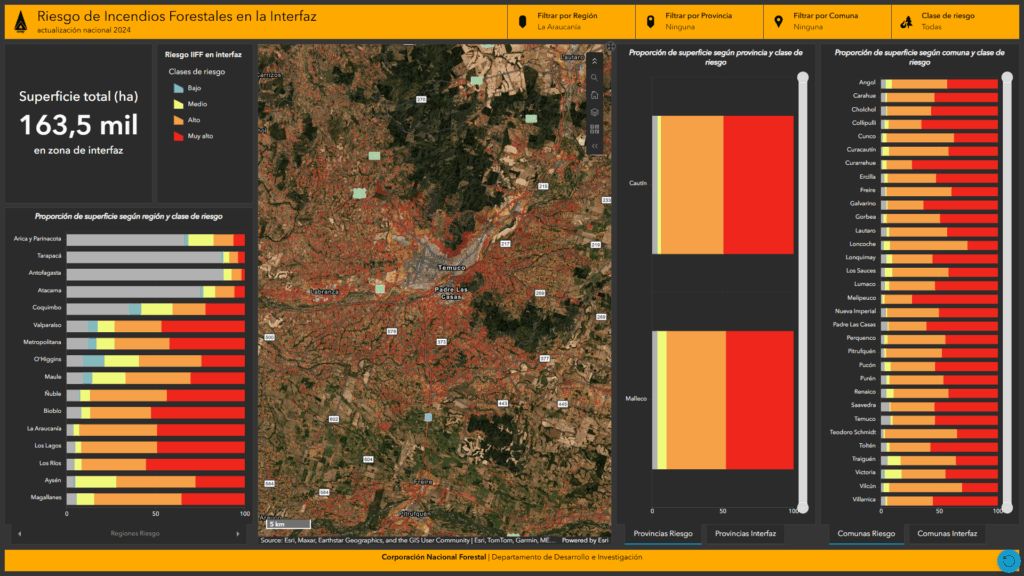This screenshot has width=1024, height=576.
Task: Switch to the Comunas Interfaz tab
Action: point(947,534)
